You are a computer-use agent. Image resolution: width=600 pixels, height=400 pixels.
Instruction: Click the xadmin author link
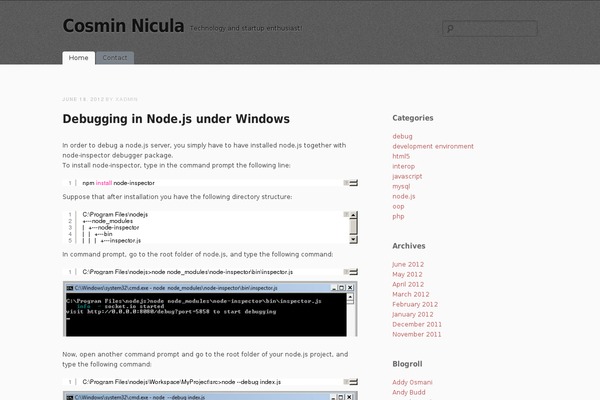[x=126, y=99]
